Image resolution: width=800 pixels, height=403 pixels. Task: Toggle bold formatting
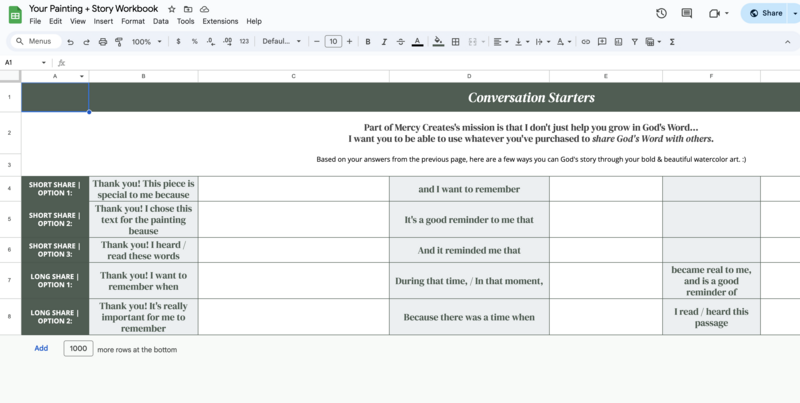(x=367, y=42)
